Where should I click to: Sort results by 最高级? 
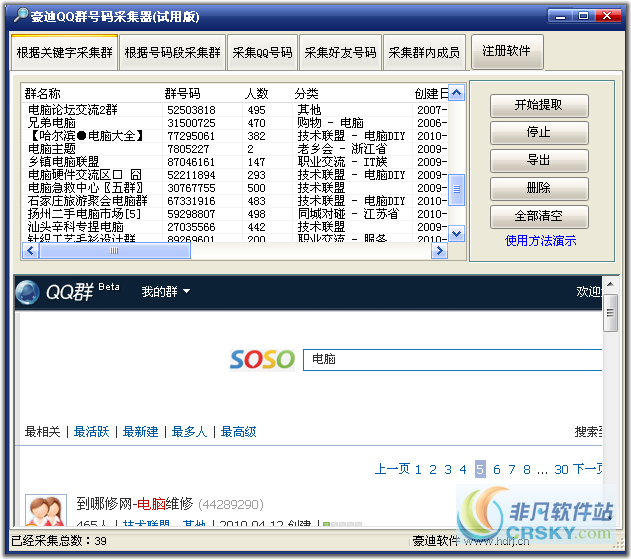(239, 432)
